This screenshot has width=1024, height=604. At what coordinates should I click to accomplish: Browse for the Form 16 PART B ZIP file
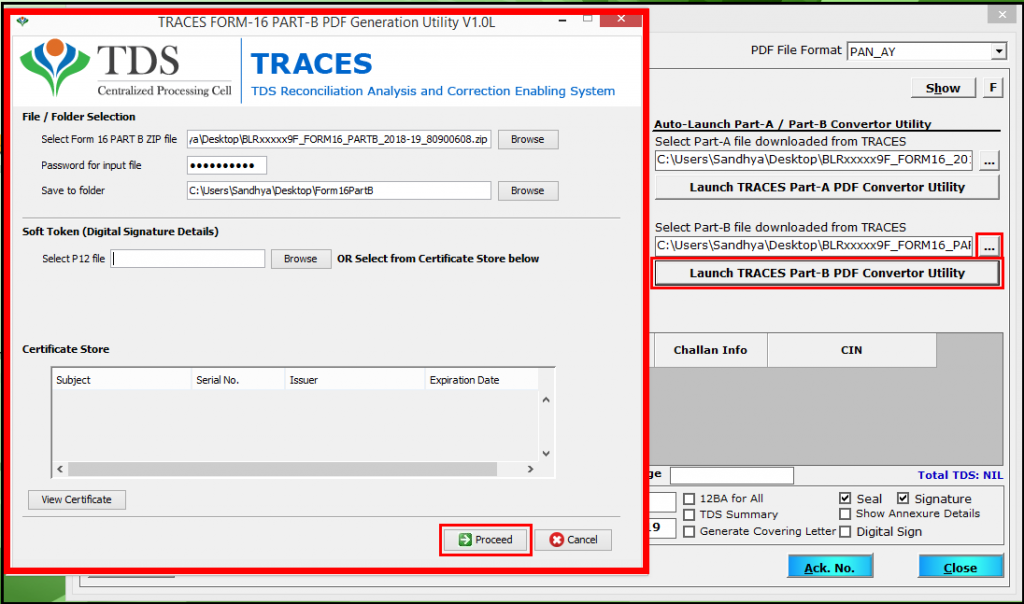coord(528,139)
